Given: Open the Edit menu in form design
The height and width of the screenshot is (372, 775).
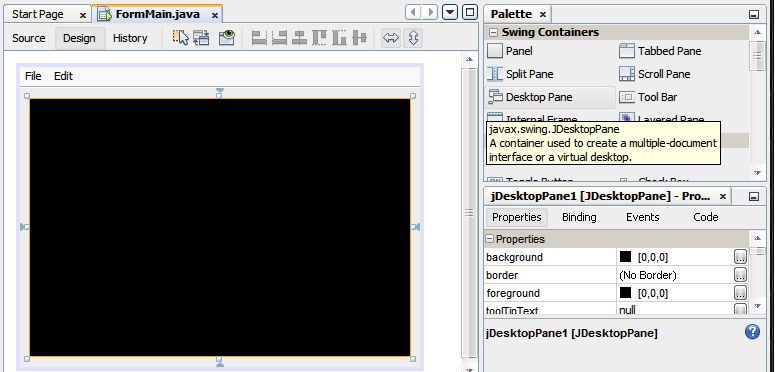Looking at the screenshot, I should pos(63,76).
